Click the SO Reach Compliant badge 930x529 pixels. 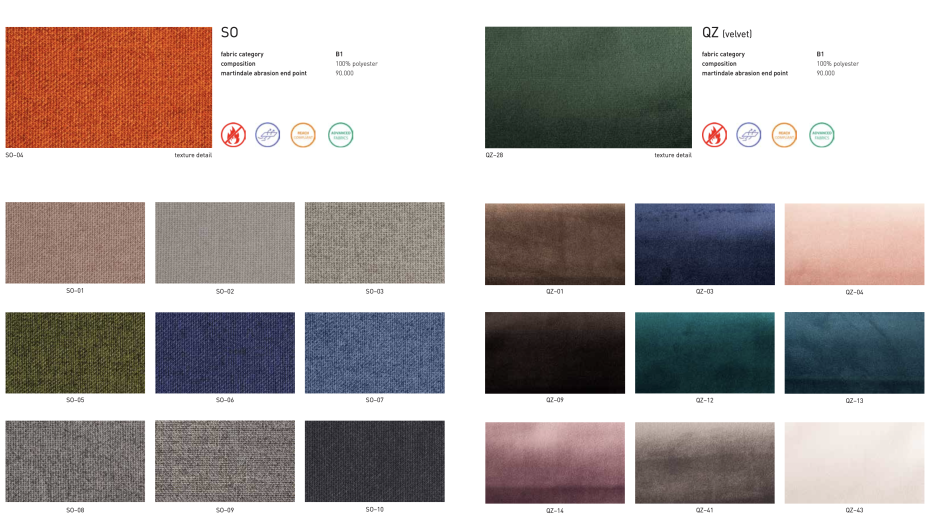(303, 135)
